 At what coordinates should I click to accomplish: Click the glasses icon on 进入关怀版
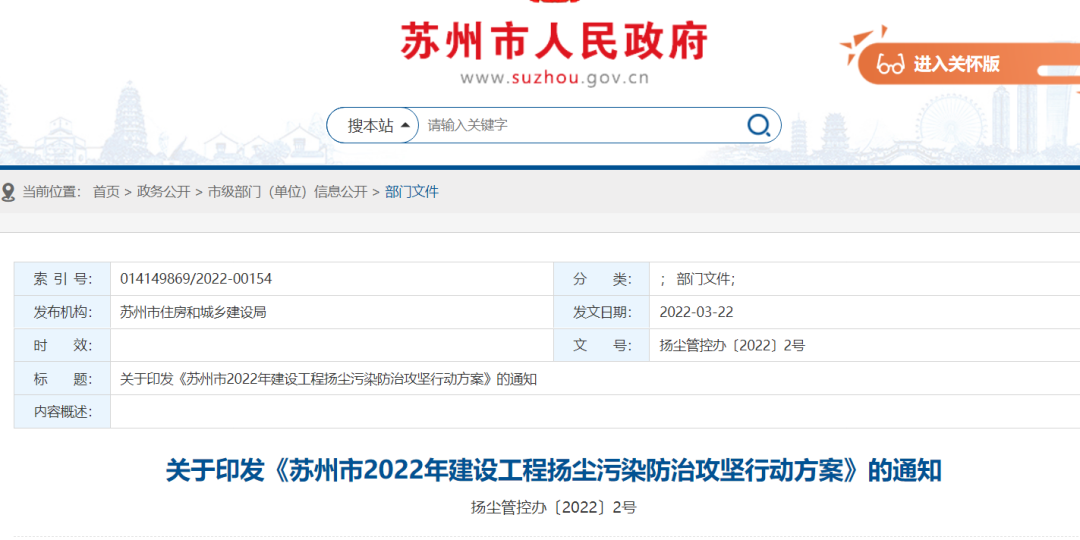coord(890,64)
